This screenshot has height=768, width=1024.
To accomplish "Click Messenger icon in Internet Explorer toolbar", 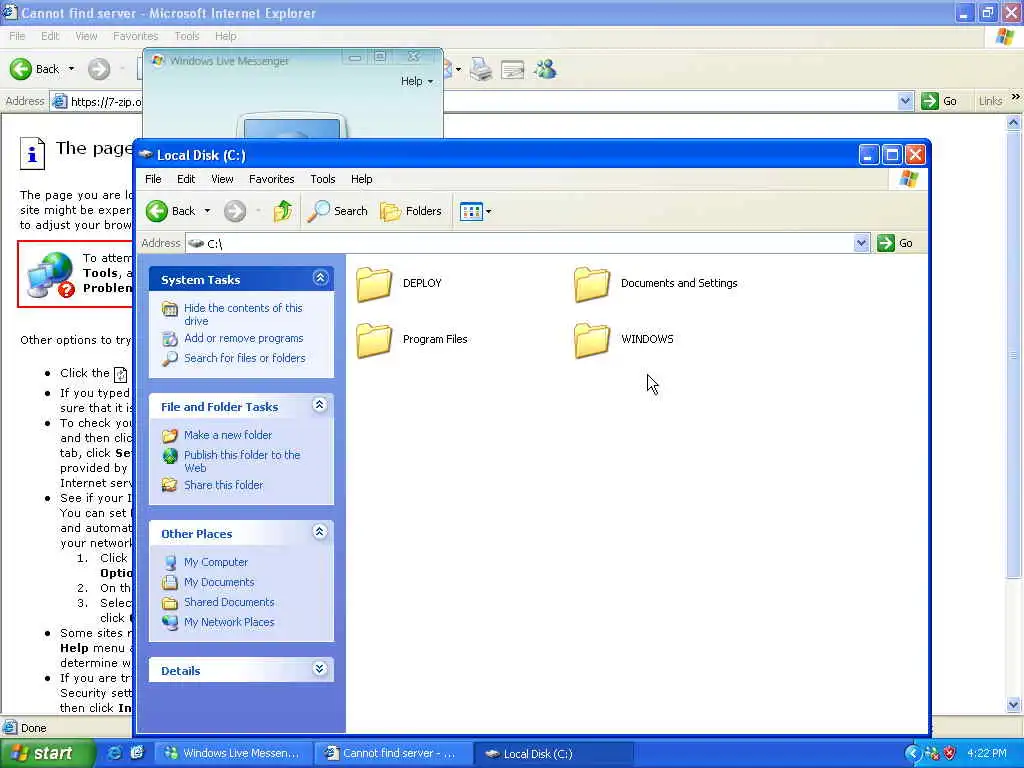I will 545,69.
